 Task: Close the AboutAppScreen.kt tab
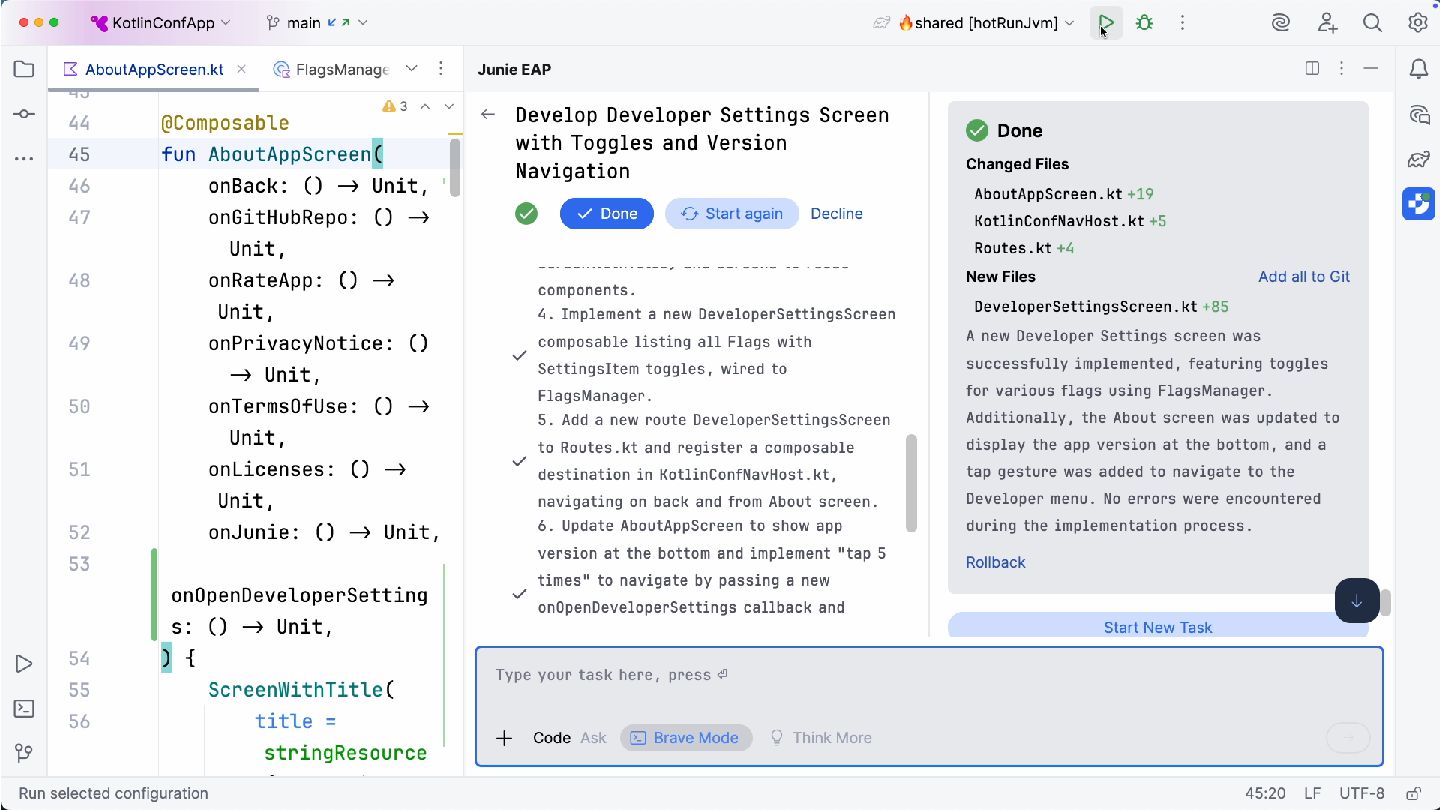pos(242,69)
